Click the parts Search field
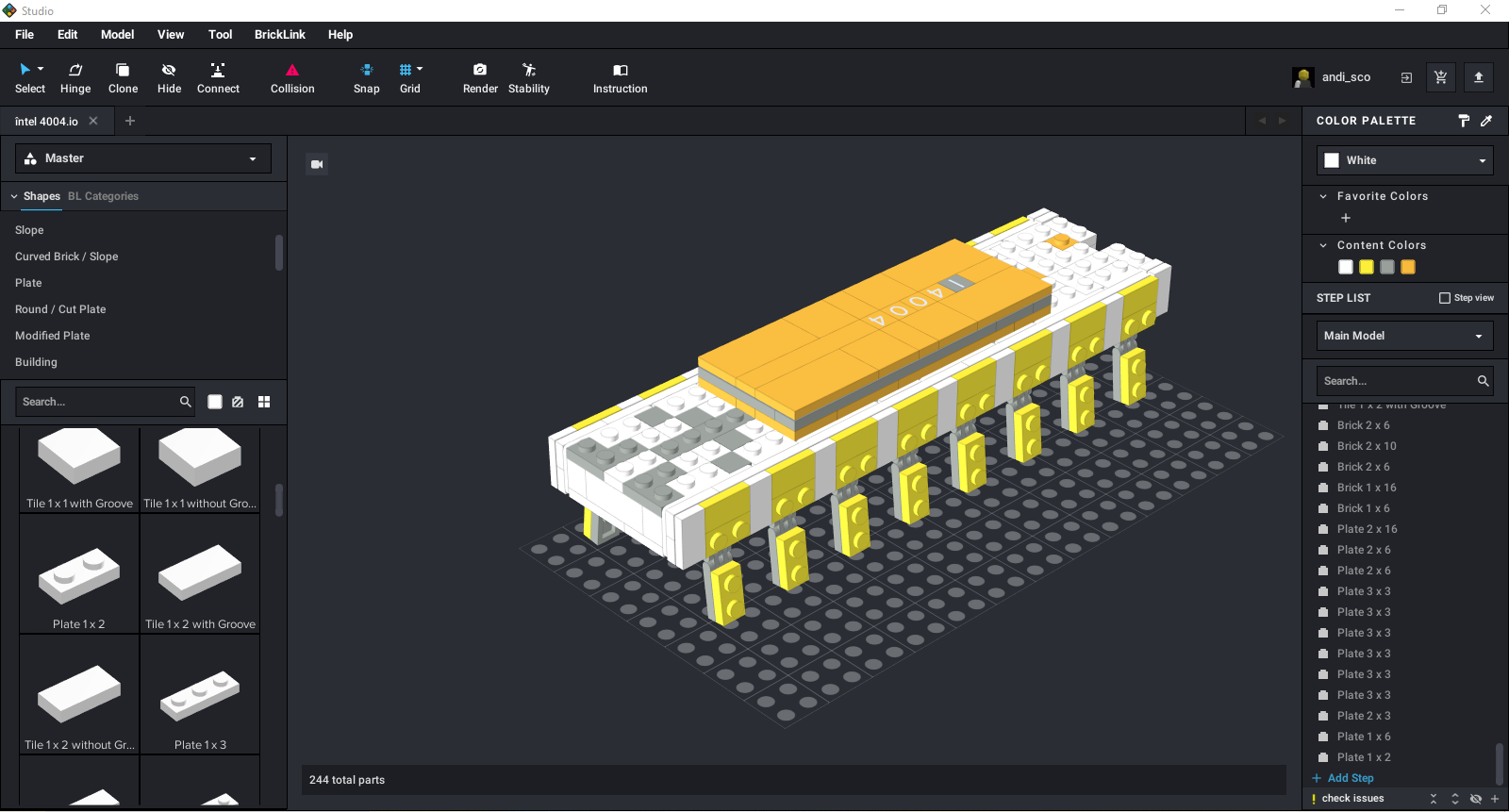The height and width of the screenshot is (812, 1509). [96, 402]
